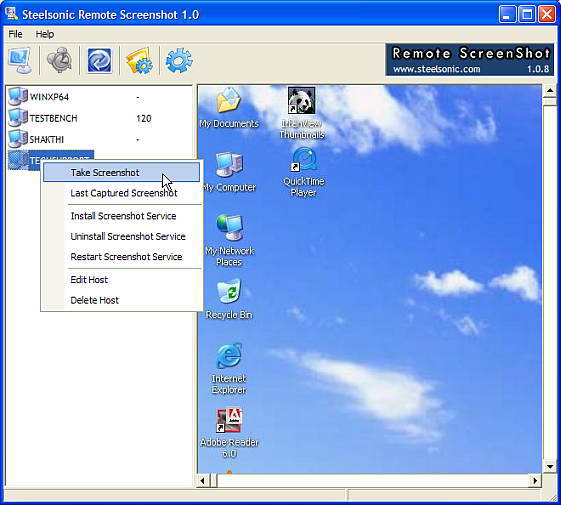This screenshot has width=561, height=505.
Task: Choose Install Screenshot Service
Action: pyautogui.click(x=122, y=216)
